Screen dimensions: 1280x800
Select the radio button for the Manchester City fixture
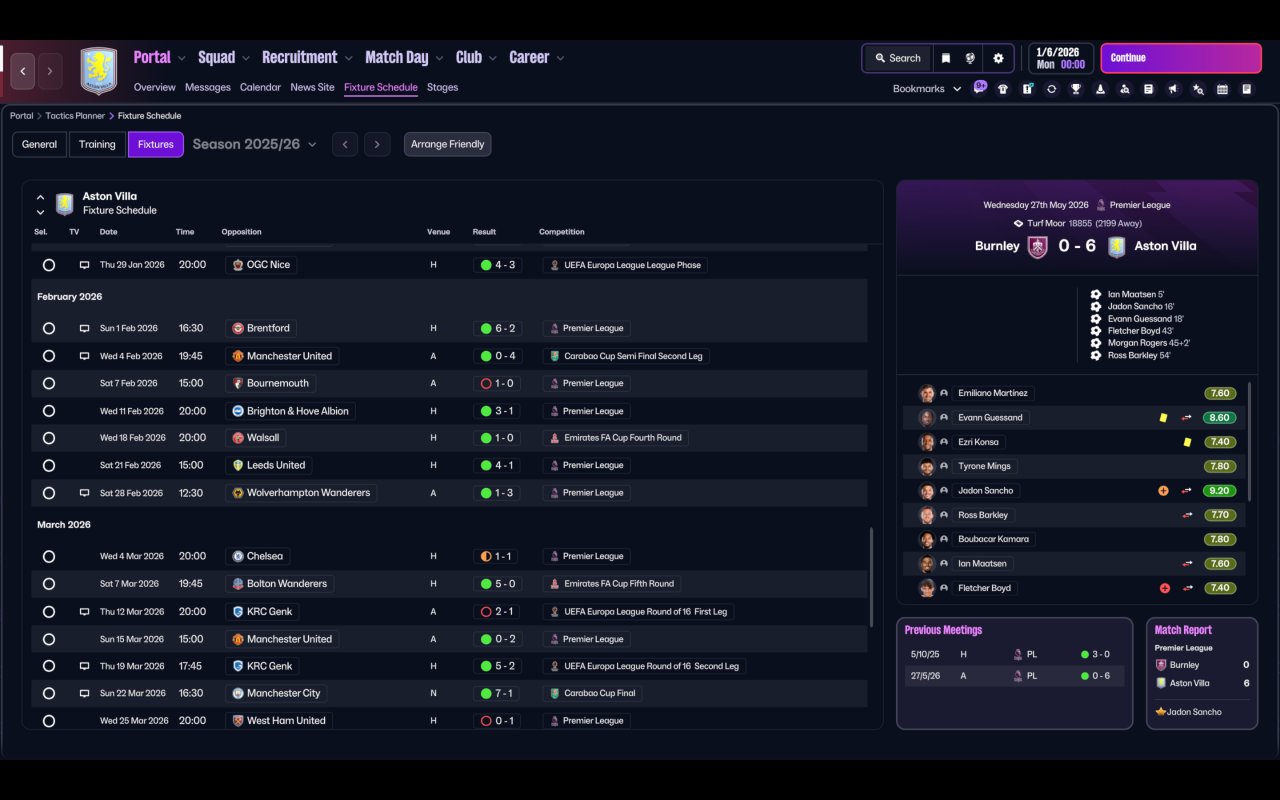[49, 693]
